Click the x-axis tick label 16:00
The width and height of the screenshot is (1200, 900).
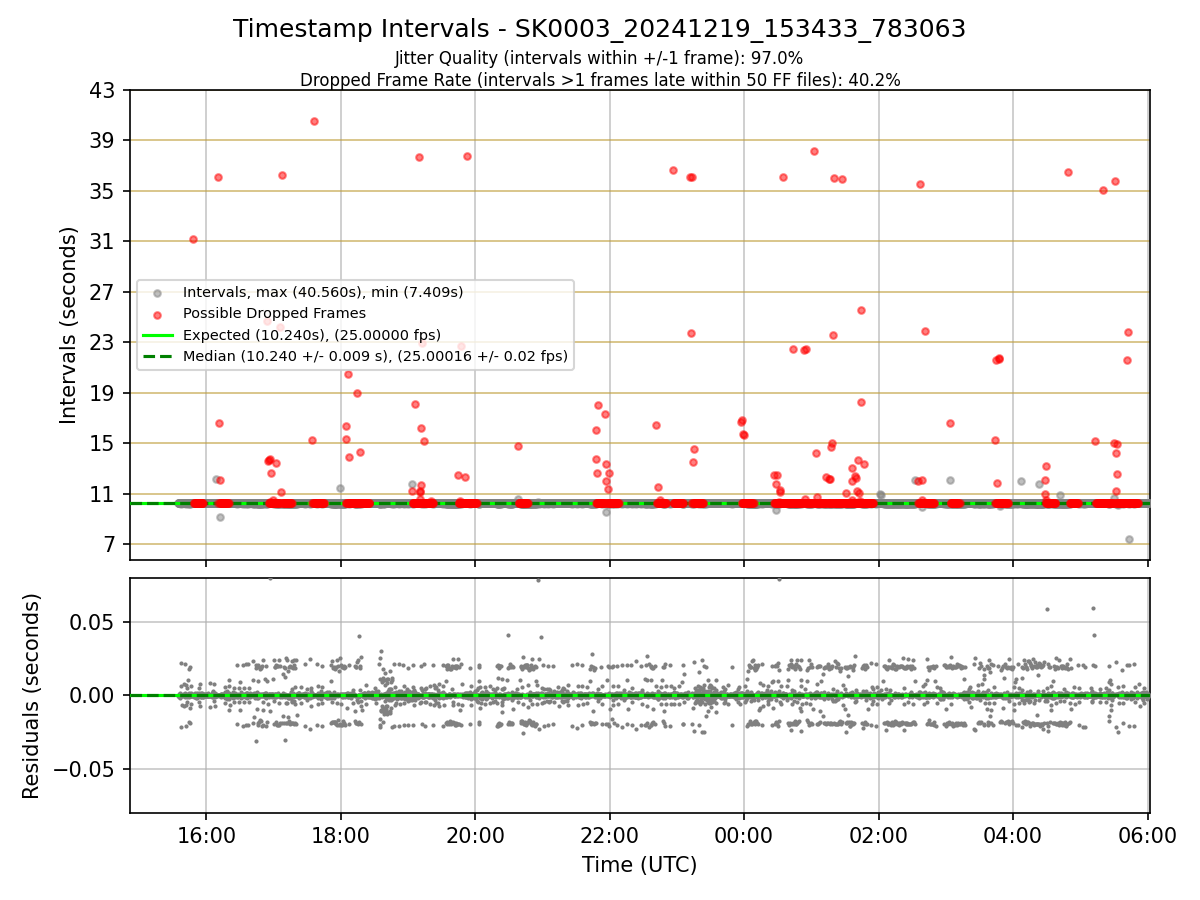tap(206, 835)
